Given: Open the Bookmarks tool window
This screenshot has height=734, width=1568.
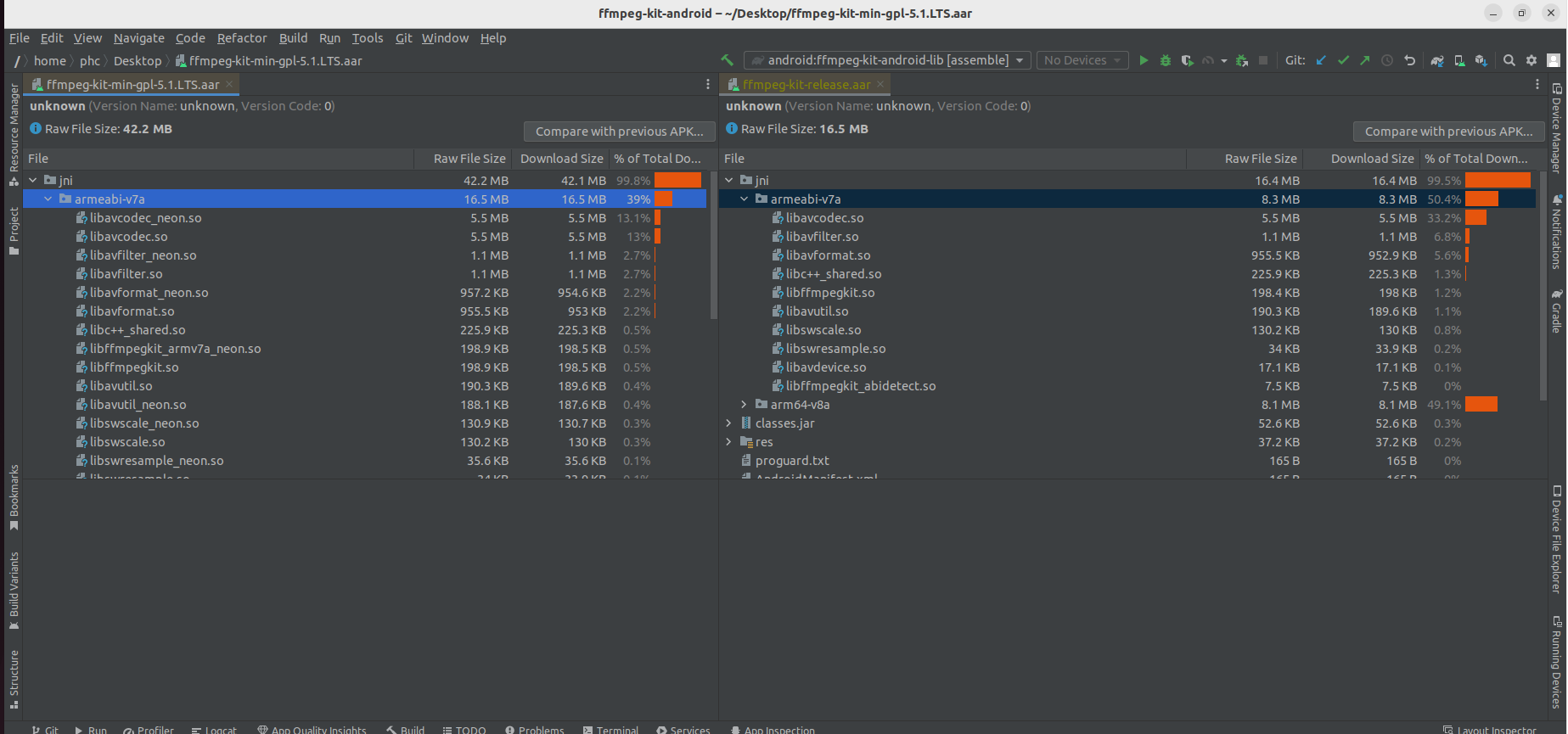Looking at the screenshot, I should click(14, 497).
